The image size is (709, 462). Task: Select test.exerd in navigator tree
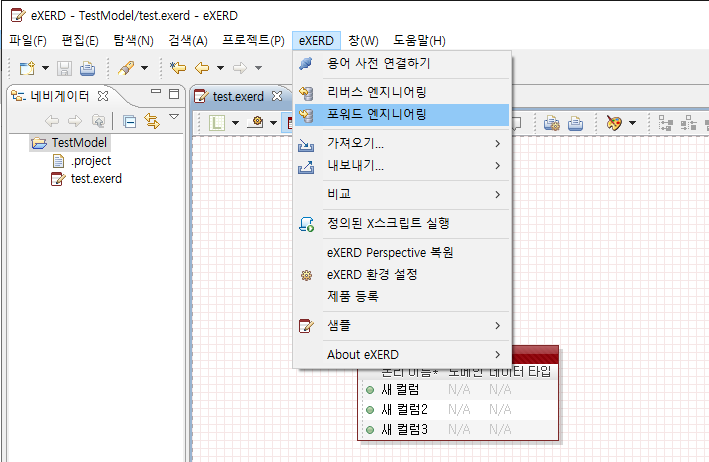[86, 179]
